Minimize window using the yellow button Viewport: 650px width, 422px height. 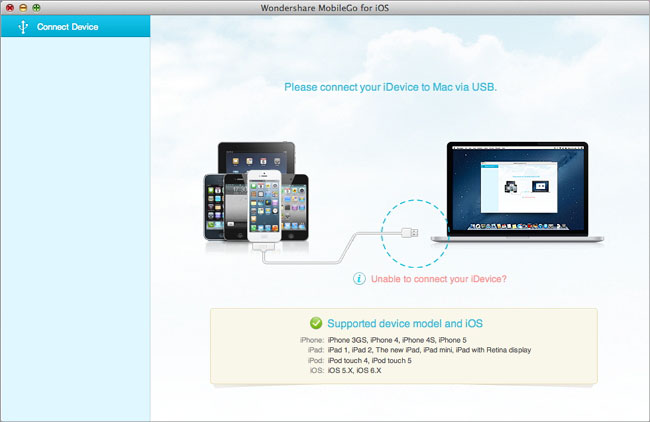(x=23, y=7)
